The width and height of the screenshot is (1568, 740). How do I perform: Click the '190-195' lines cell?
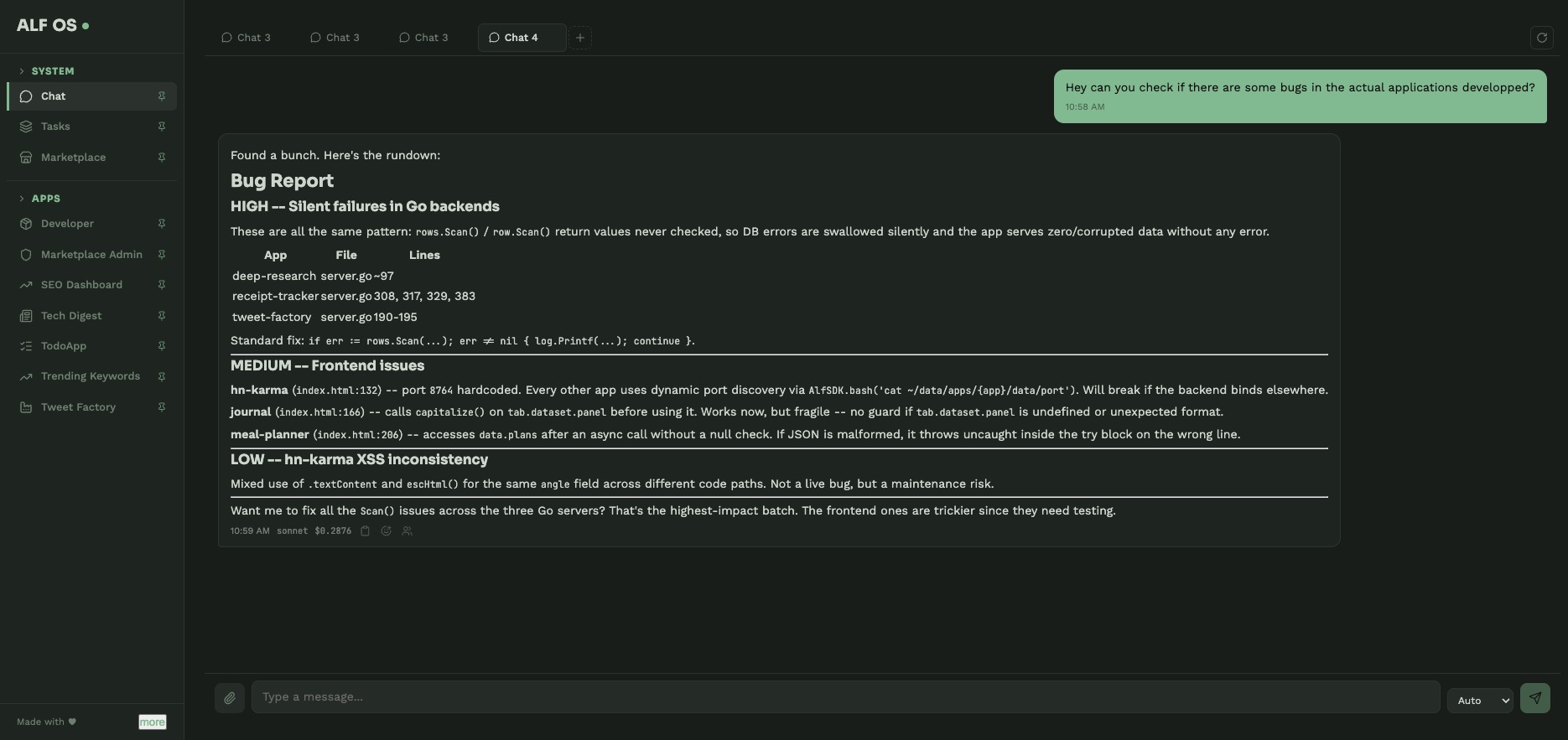[395, 317]
